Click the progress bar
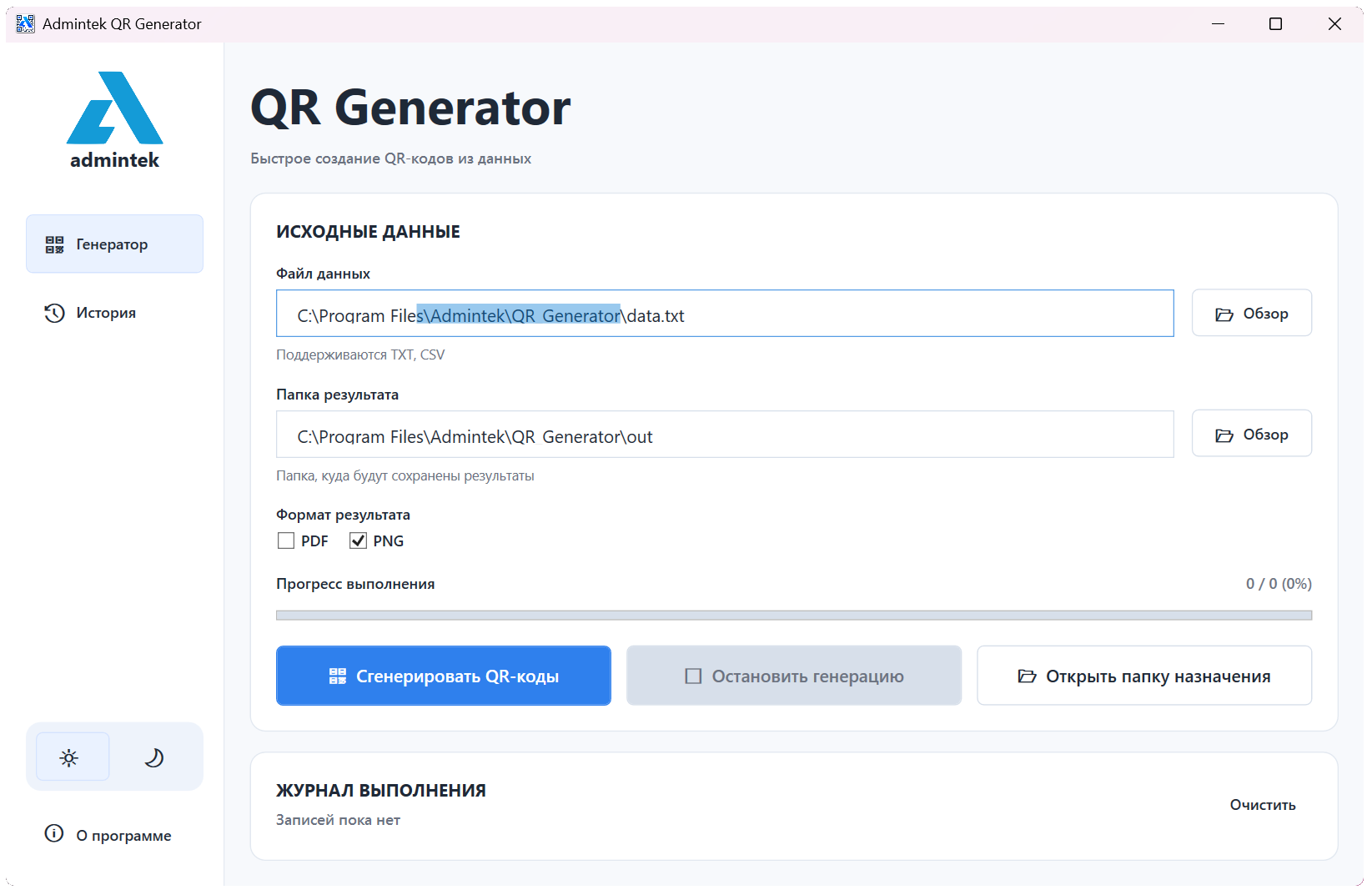 click(x=794, y=616)
